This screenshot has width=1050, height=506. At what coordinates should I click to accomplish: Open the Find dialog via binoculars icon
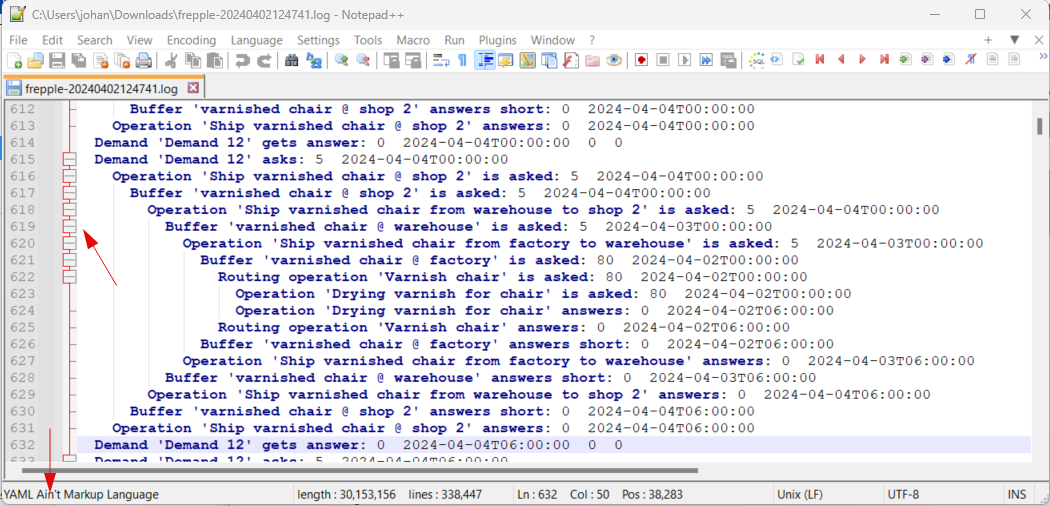coord(291,61)
